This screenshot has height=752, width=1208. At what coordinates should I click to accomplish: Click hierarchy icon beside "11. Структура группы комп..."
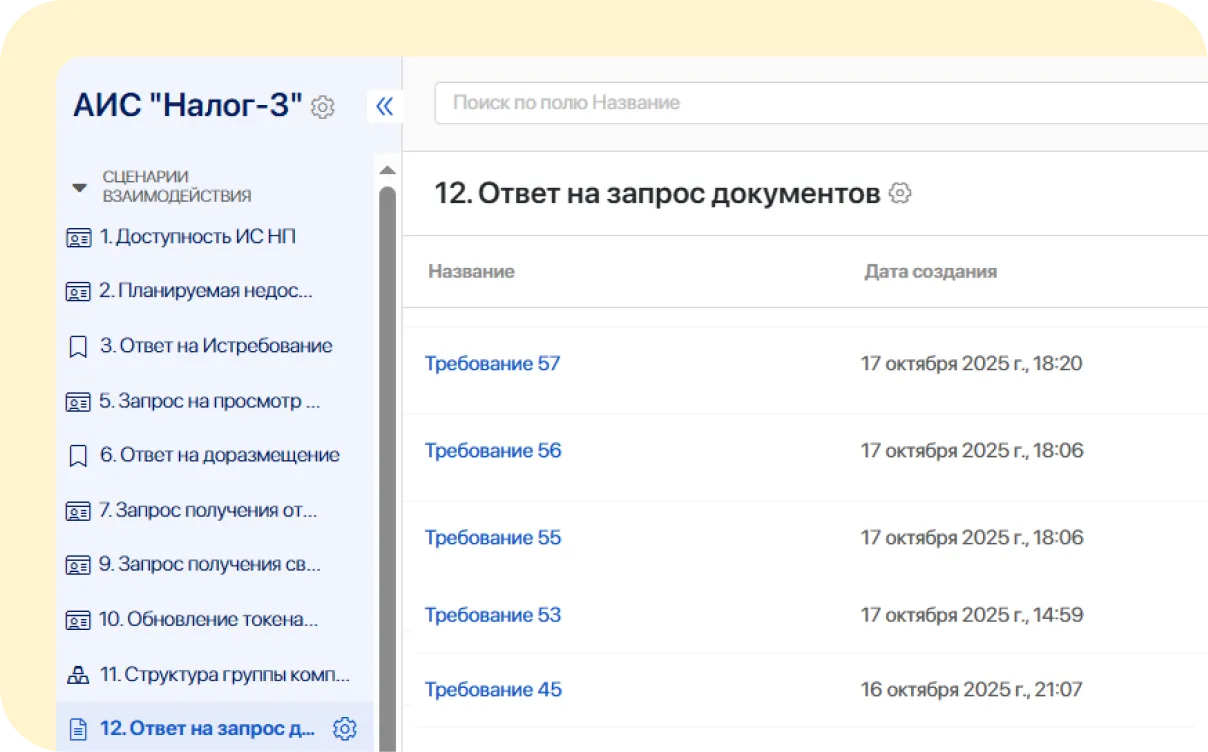[79, 674]
